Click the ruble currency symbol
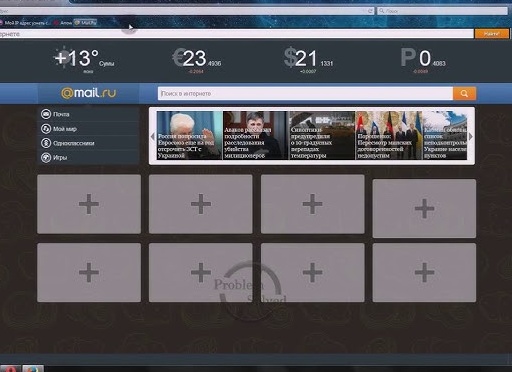Image resolution: width=512 pixels, height=372 pixels. click(x=408, y=57)
